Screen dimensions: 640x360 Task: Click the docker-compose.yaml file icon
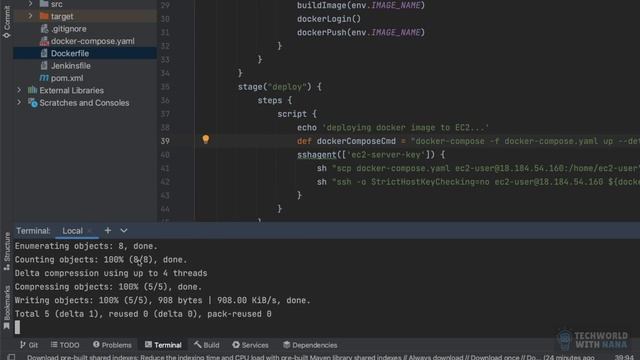[44, 41]
